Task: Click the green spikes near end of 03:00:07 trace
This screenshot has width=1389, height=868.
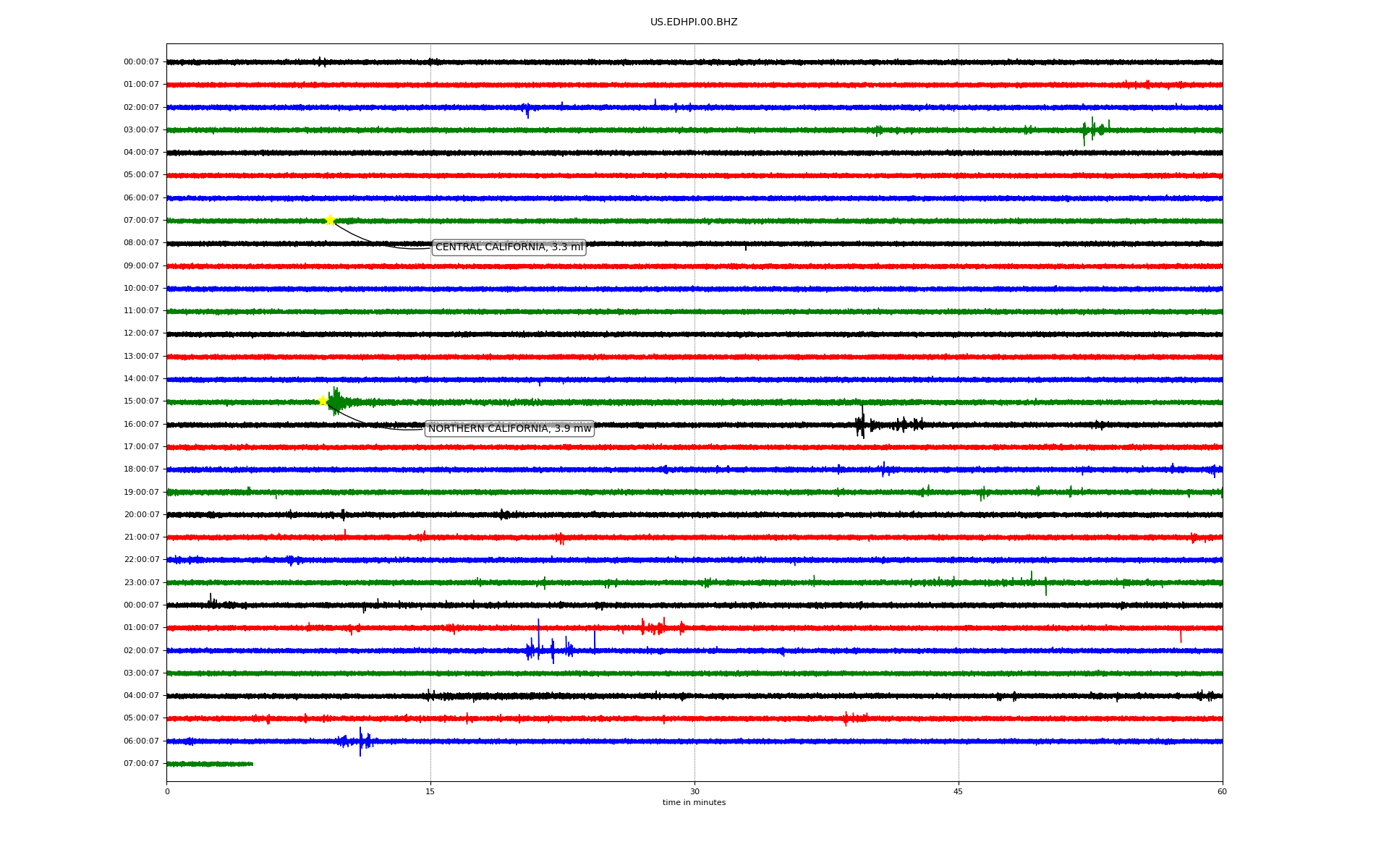Action: 1092,130
